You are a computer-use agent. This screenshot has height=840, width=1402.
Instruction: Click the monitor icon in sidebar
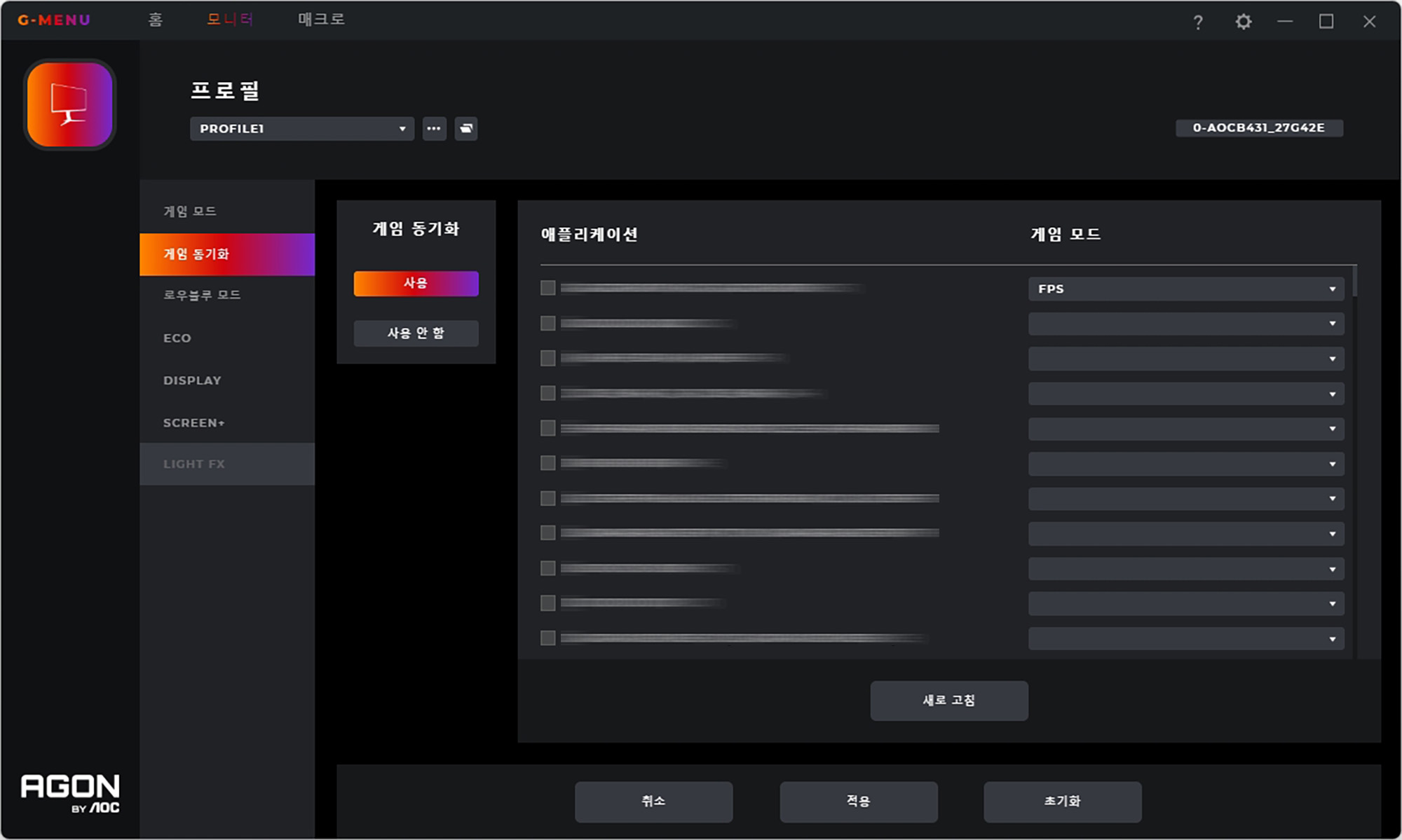click(69, 105)
